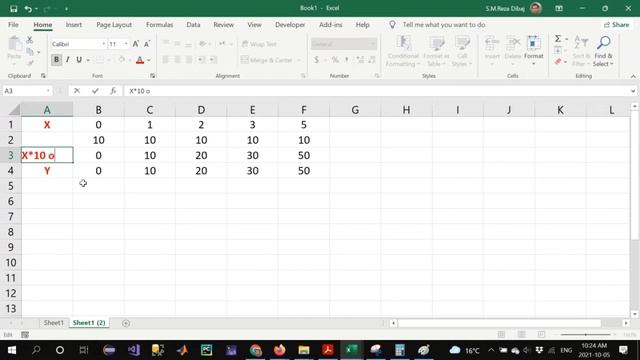
Task: Switch to the Insert tab
Action: tap(74, 25)
